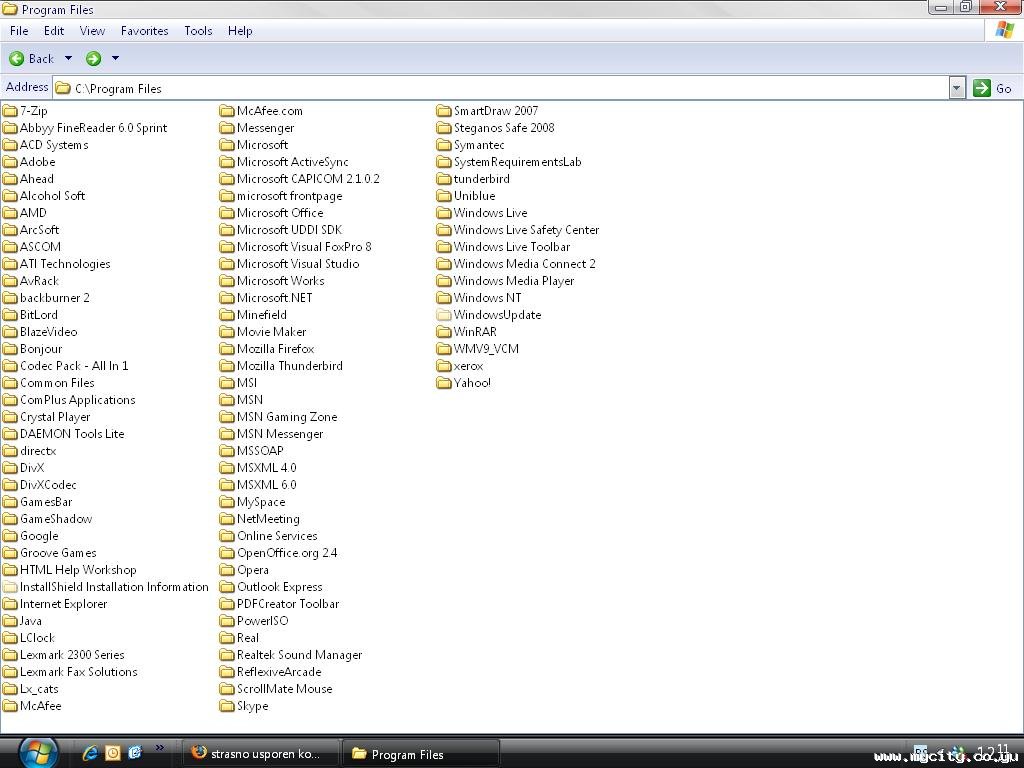Select the Microsoft Office folder icon
Screen dimensions: 1024x768
pyautogui.click(x=227, y=213)
